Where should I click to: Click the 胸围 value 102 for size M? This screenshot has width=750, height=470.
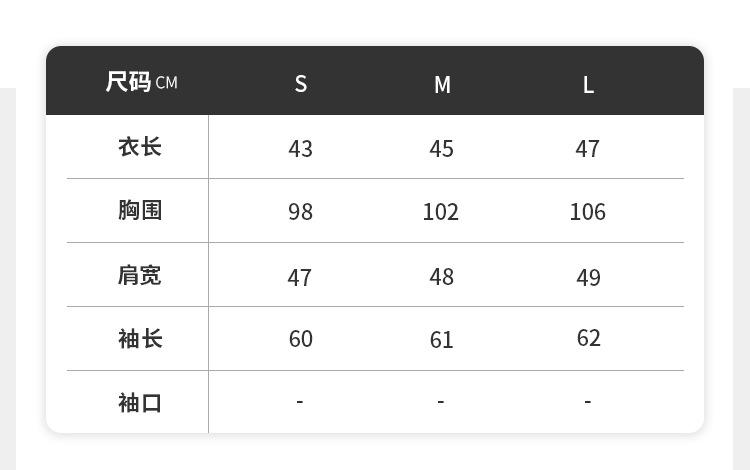(440, 212)
